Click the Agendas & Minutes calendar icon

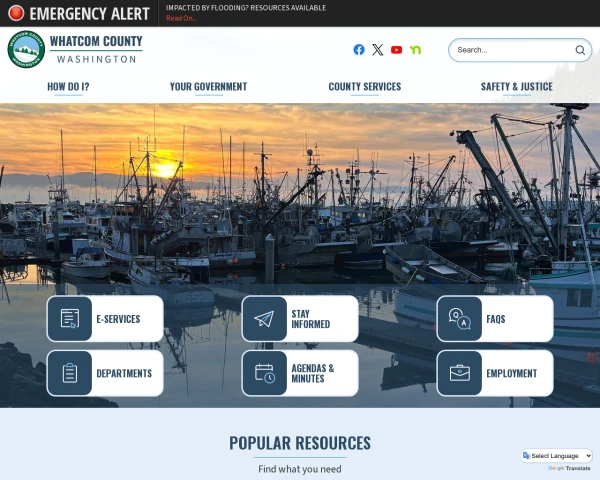264,373
